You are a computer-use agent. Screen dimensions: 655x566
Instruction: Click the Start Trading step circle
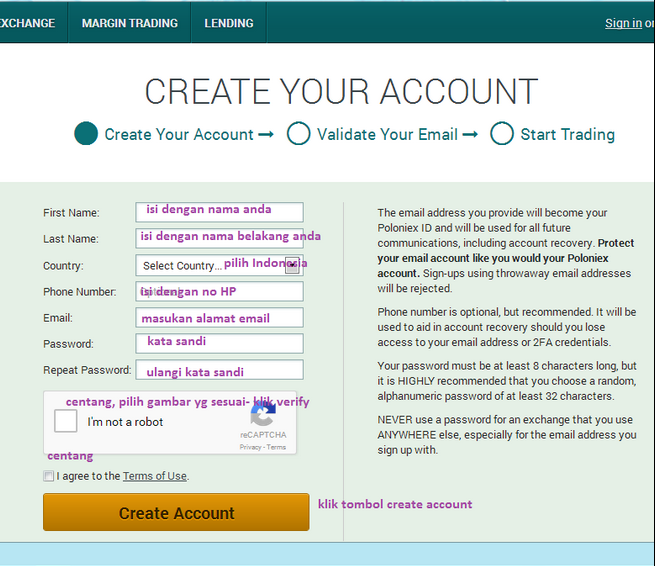click(502, 133)
